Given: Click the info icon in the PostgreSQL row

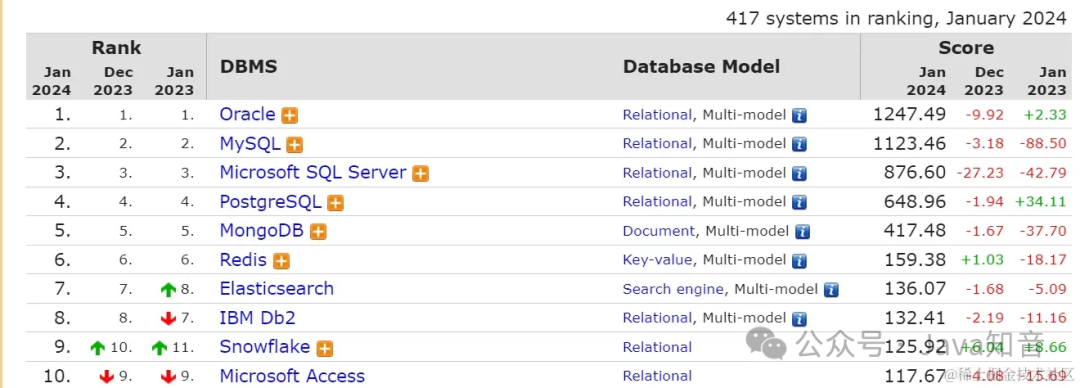Looking at the screenshot, I should pyautogui.click(x=799, y=203).
